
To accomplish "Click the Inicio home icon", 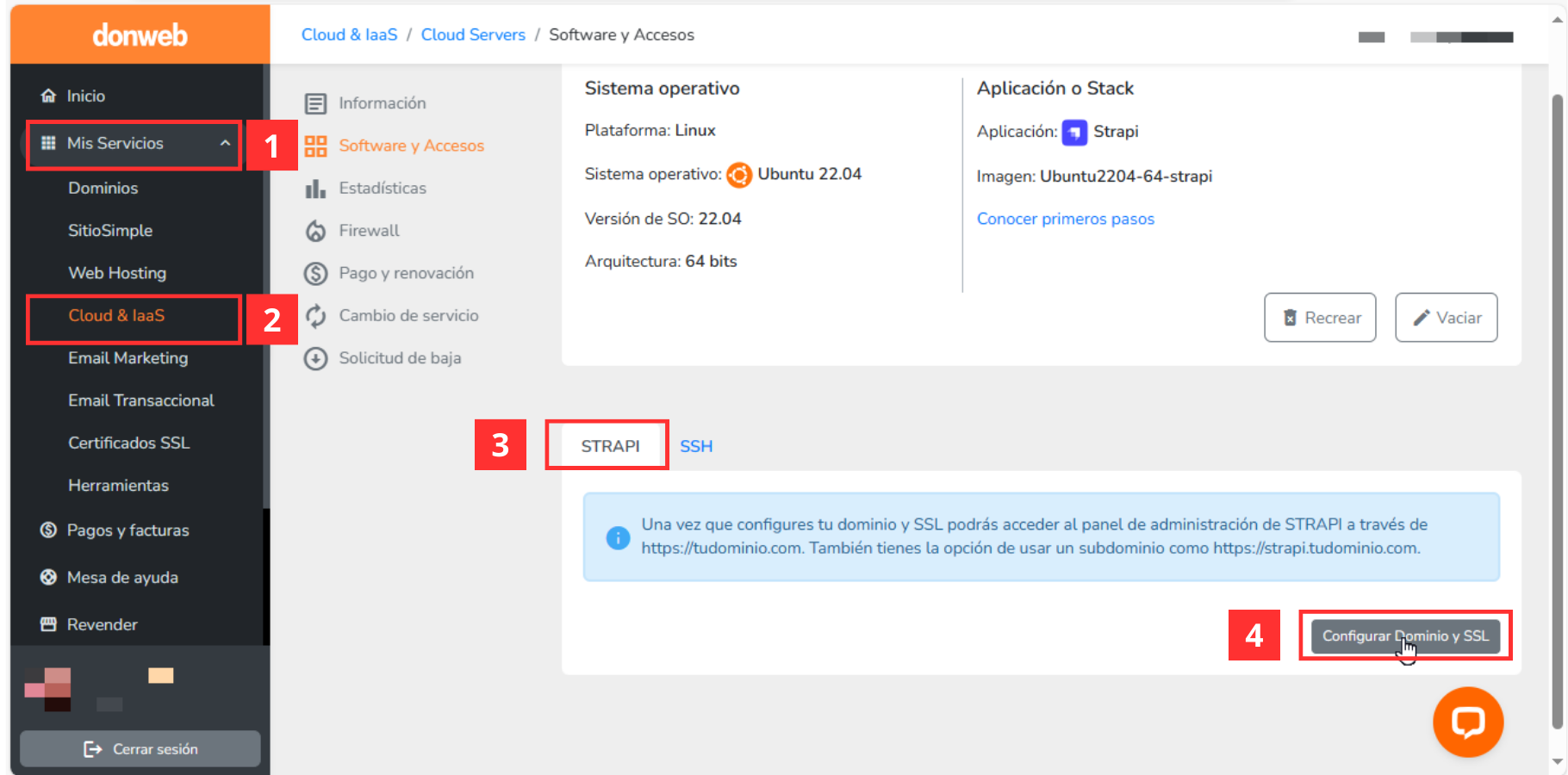I will pyautogui.click(x=49, y=96).
